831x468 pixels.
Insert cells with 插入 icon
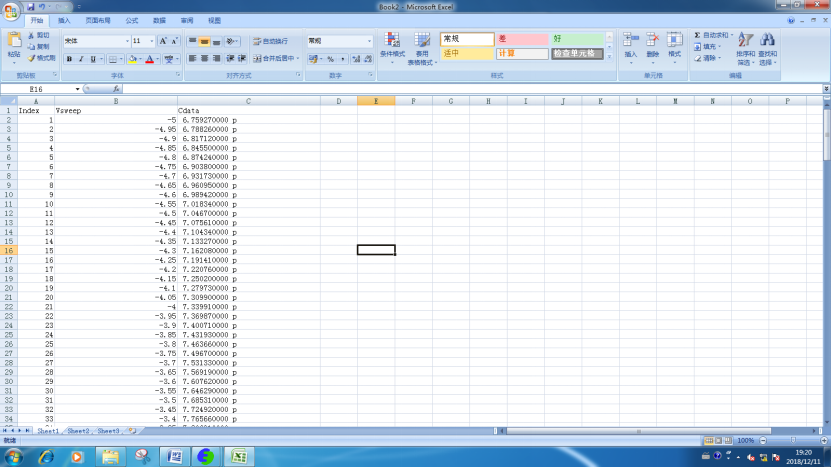coord(631,48)
